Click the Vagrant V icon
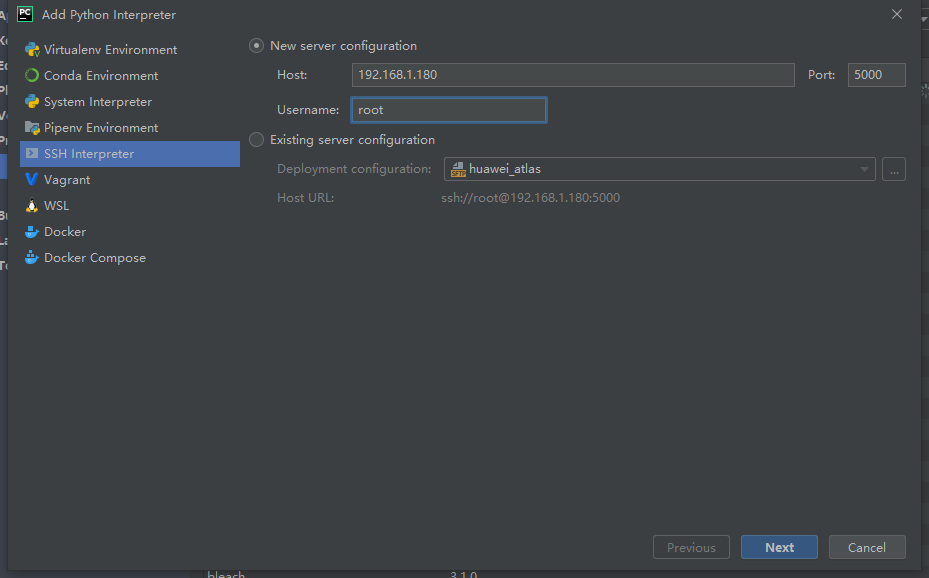This screenshot has width=929, height=578. (x=32, y=179)
